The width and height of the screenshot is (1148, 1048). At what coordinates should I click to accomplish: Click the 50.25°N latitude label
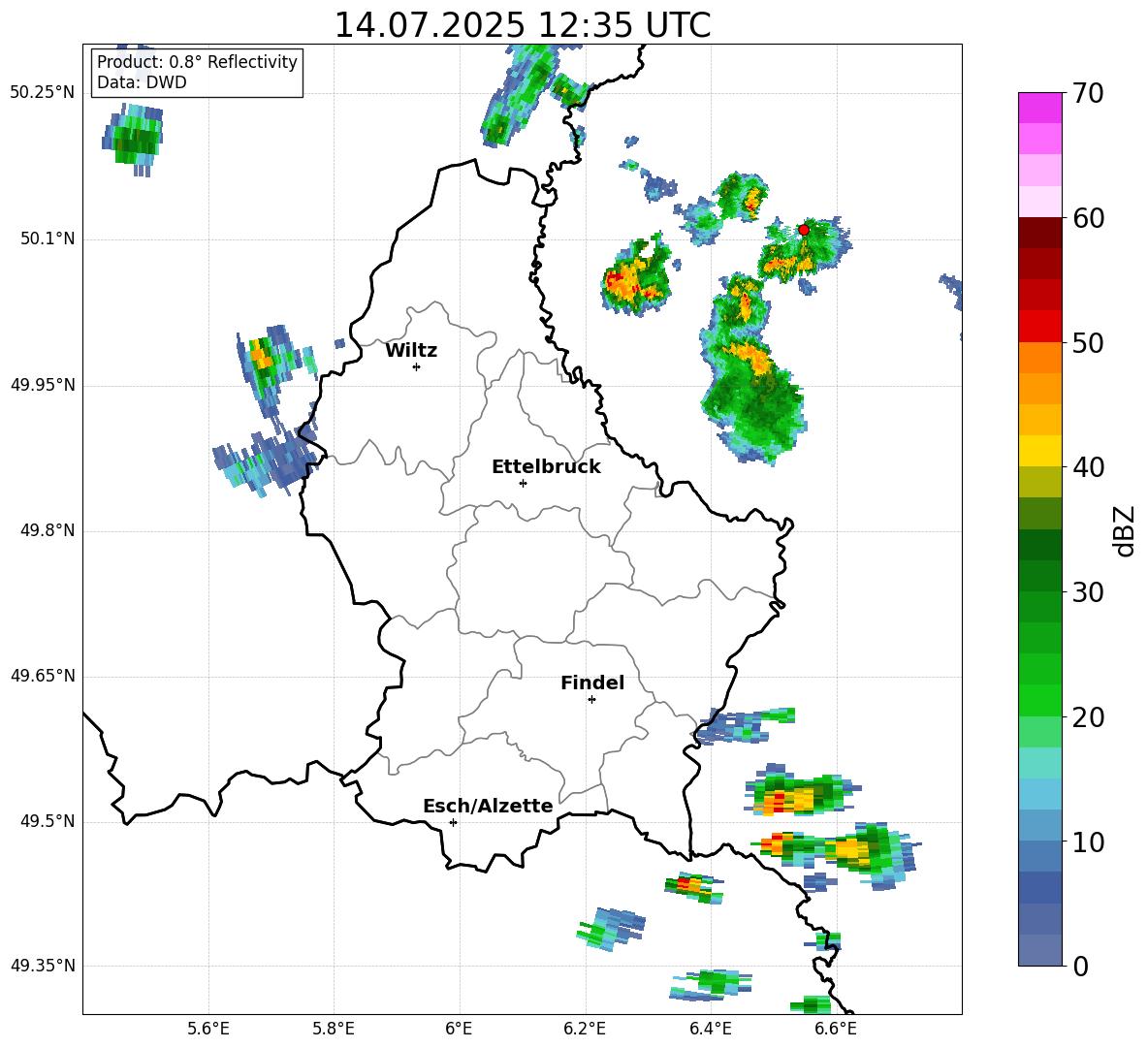(x=43, y=93)
